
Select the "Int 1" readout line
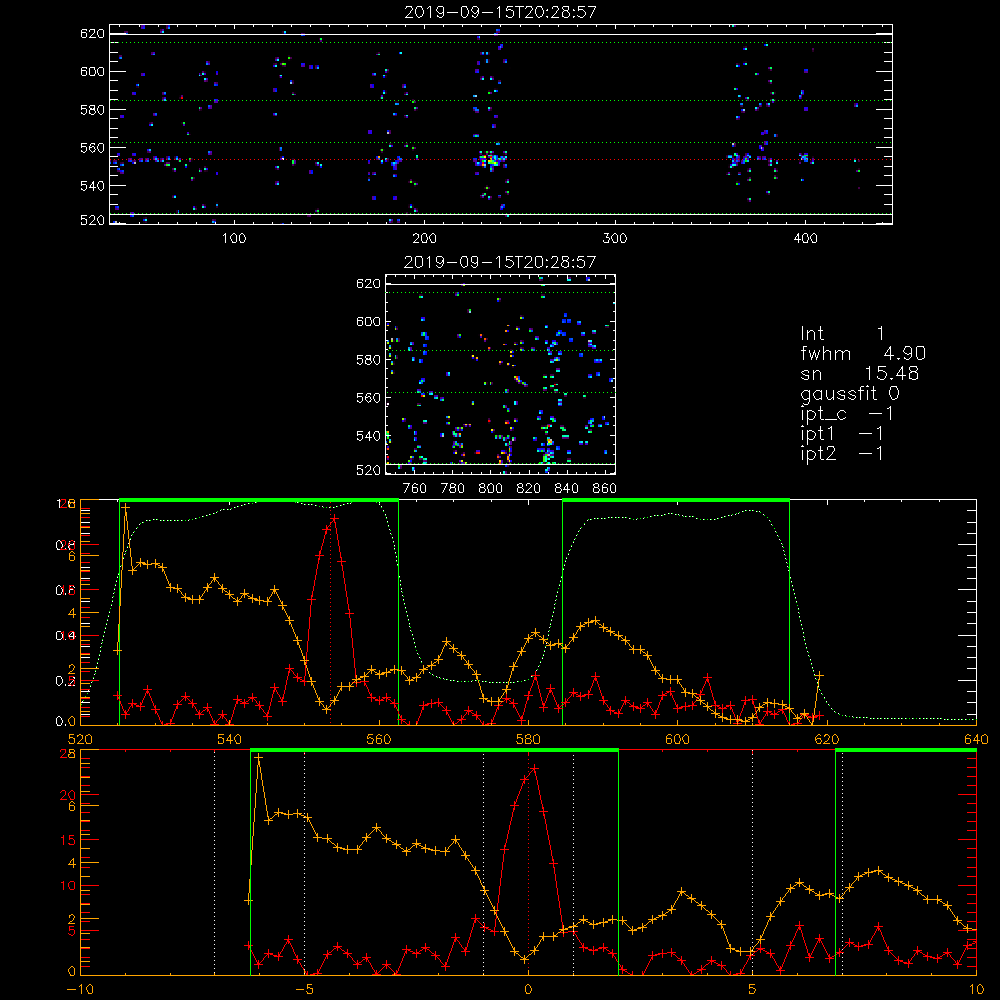842,334
